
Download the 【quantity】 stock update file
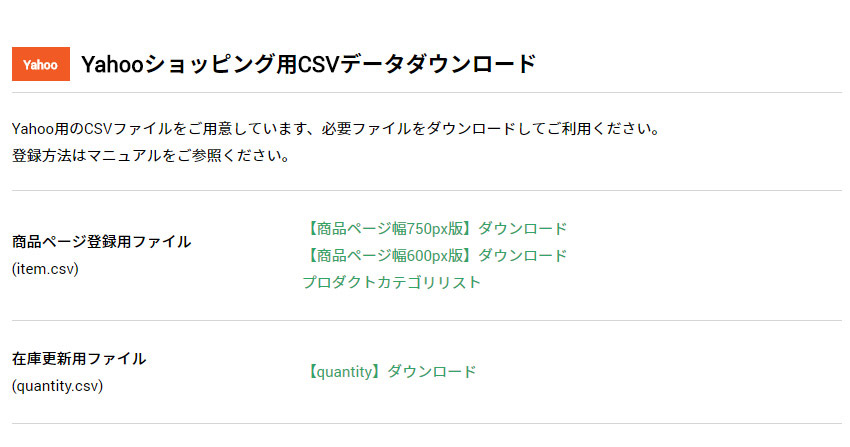pyautogui.click(x=390, y=372)
